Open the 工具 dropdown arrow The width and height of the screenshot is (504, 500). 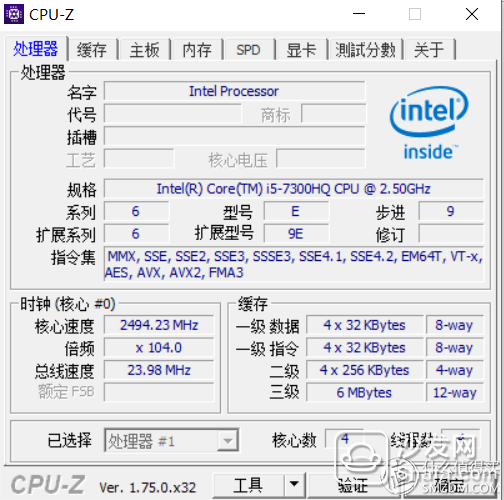294,484
